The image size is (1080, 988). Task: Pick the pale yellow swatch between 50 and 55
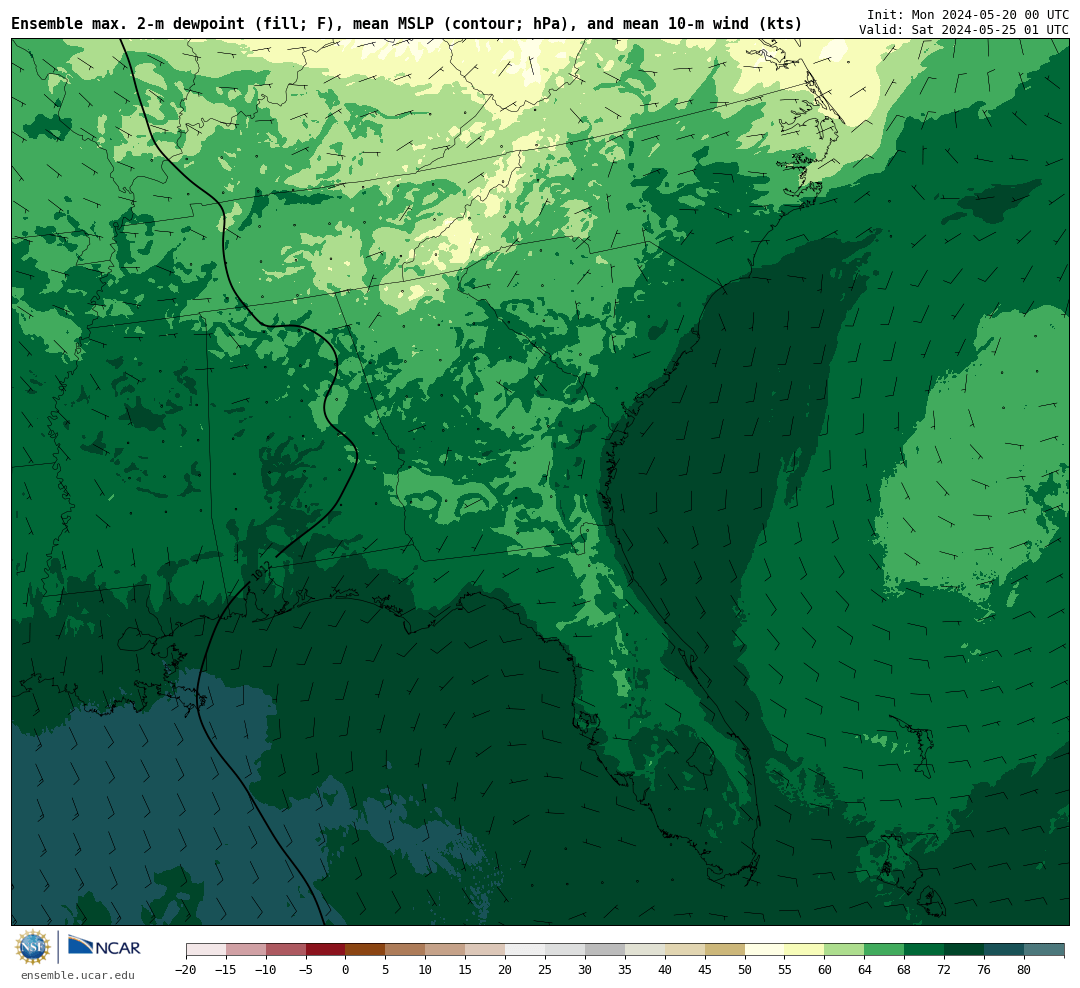coord(765,949)
